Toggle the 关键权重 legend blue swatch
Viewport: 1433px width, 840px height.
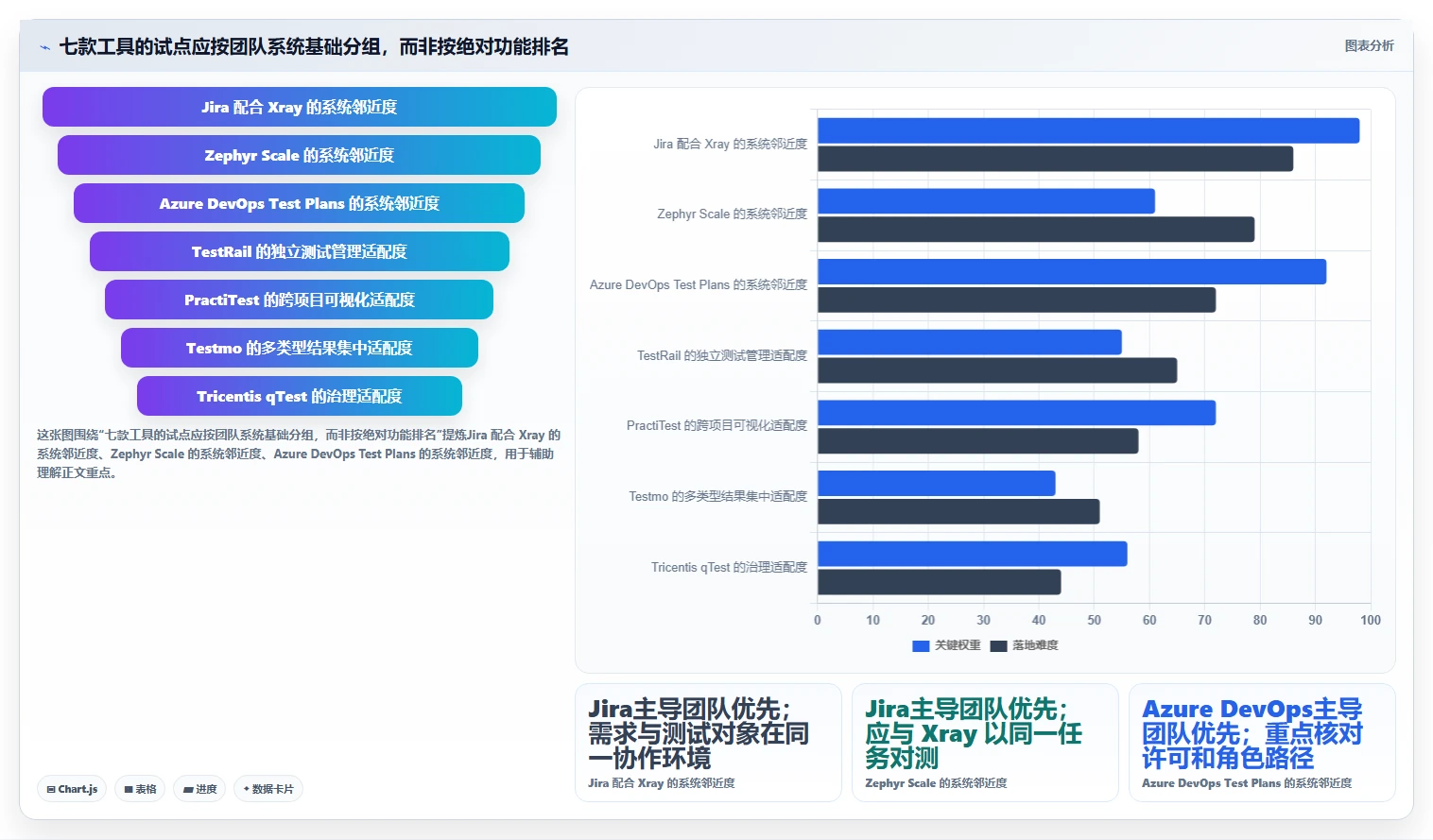click(921, 646)
